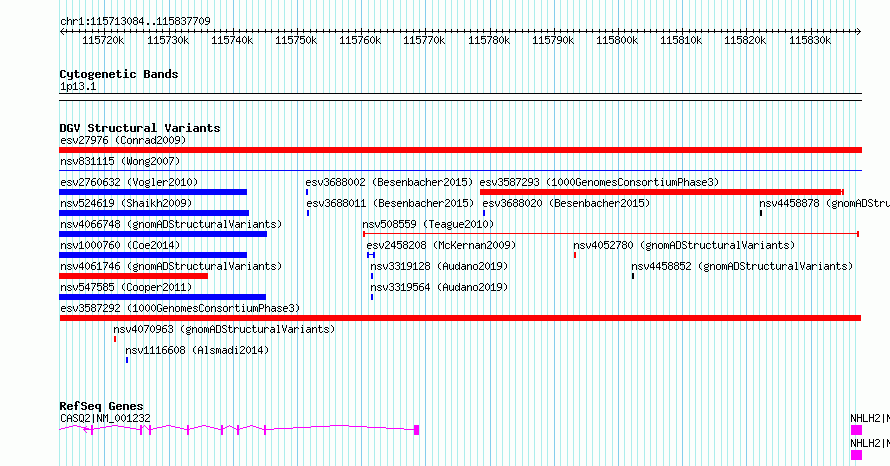Screen dimensions: 890x466
Task: Click the 115830k ruler position
Action: click(x=810, y=40)
